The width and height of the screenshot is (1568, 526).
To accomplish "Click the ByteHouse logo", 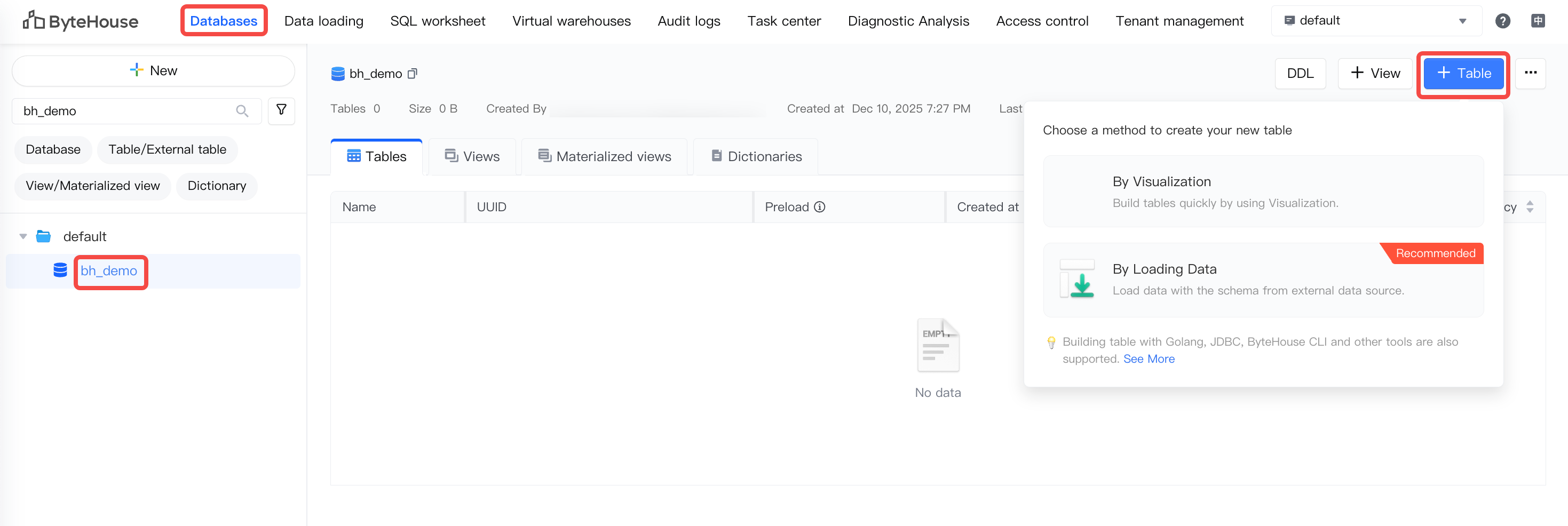I will coord(81,21).
